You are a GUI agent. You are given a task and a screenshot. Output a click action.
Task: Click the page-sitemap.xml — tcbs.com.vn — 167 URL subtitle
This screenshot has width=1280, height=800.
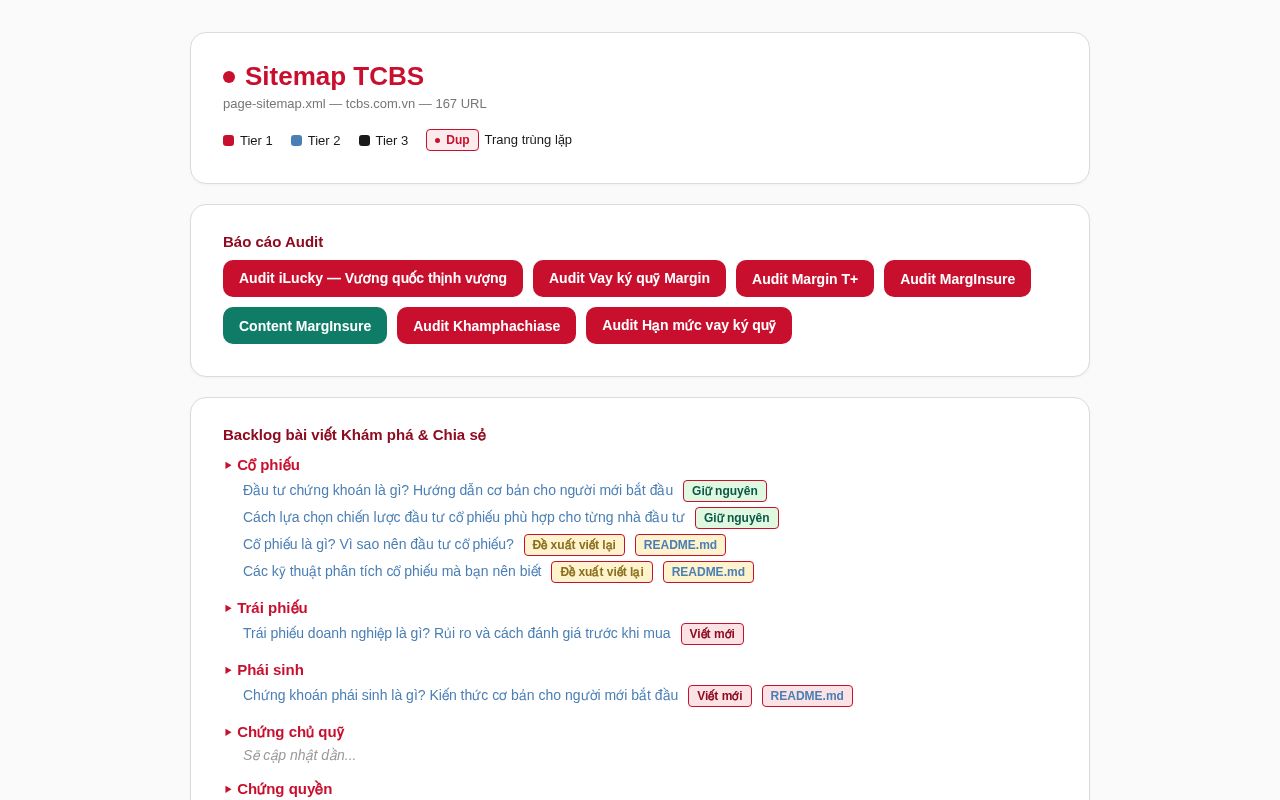pos(355,103)
